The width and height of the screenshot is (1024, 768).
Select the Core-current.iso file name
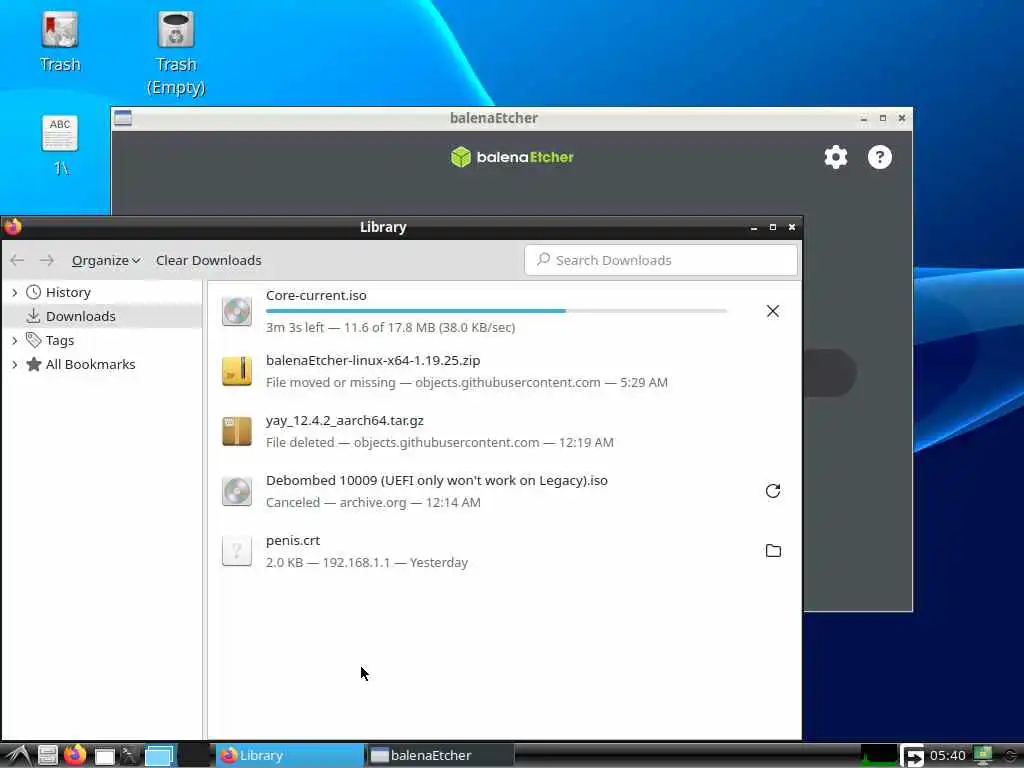pos(316,295)
